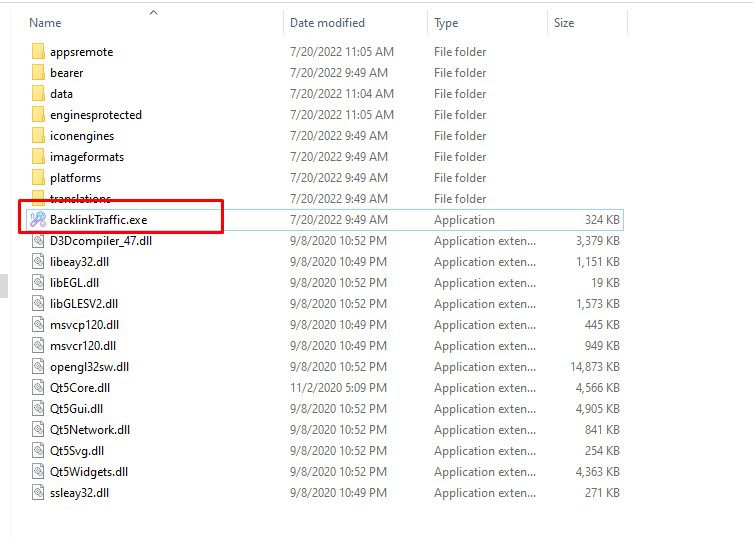Click the Qt5Widgets.dll file icon
This screenshot has height=538, width=753.
coord(38,472)
